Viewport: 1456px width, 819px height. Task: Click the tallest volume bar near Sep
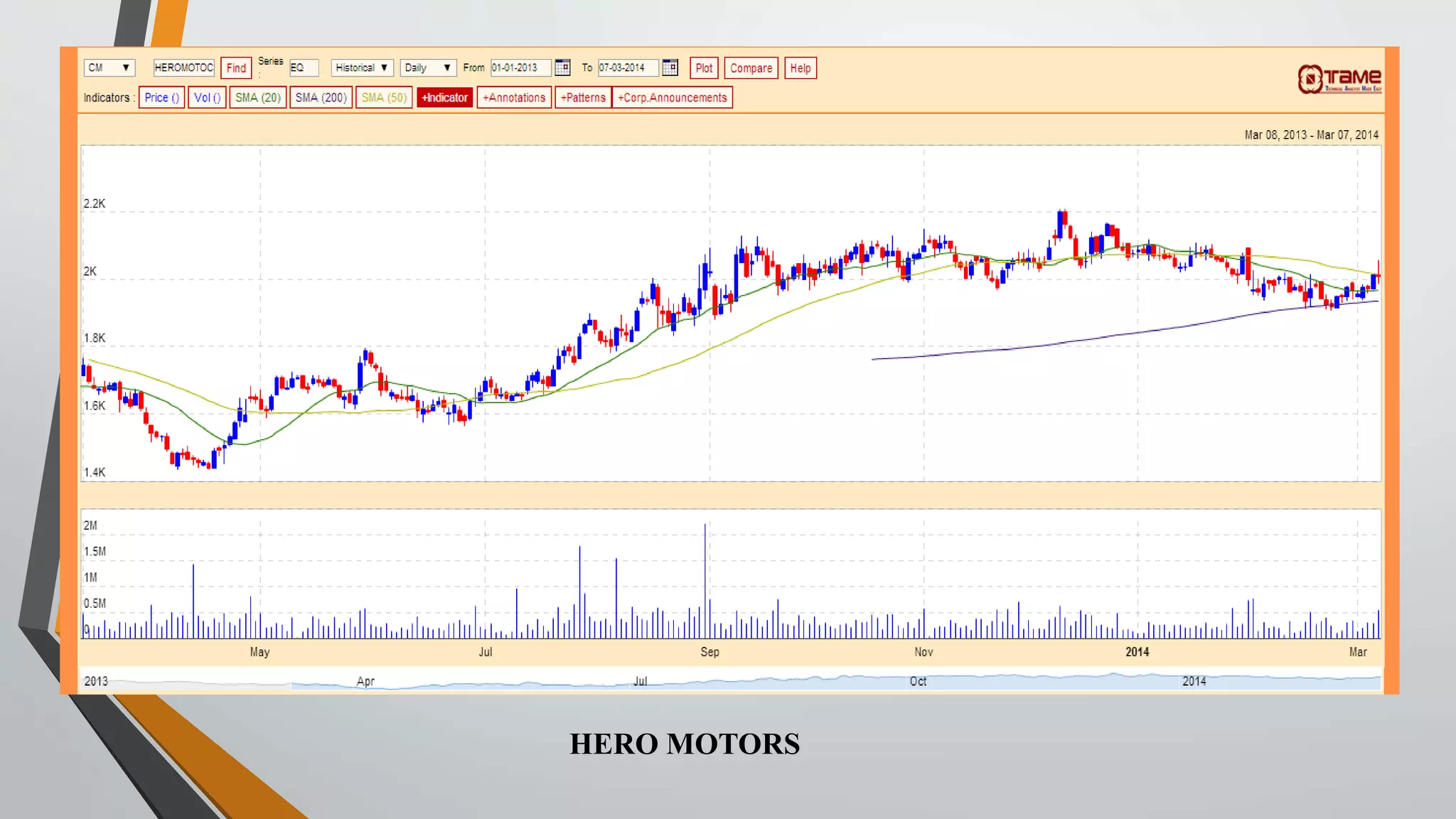[x=705, y=581]
